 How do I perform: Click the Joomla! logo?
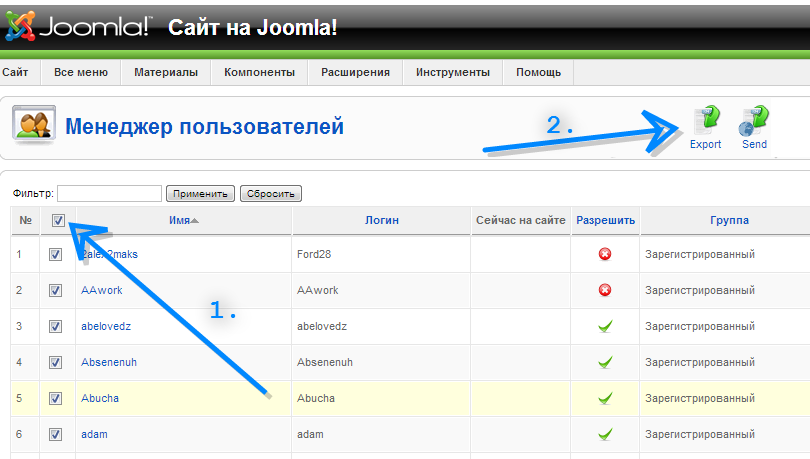point(77,27)
